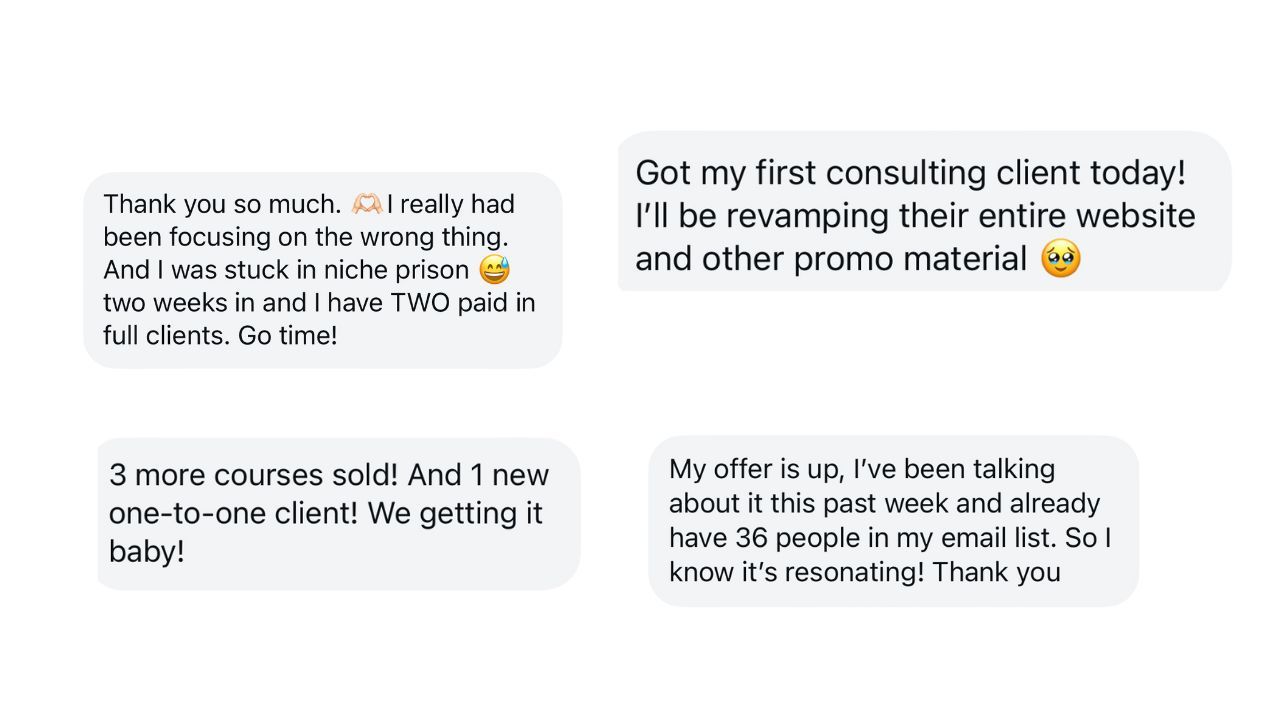Screen dimensions: 1280x720
Task: Click the text 'one-to-one client!'
Action: [234, 513]
